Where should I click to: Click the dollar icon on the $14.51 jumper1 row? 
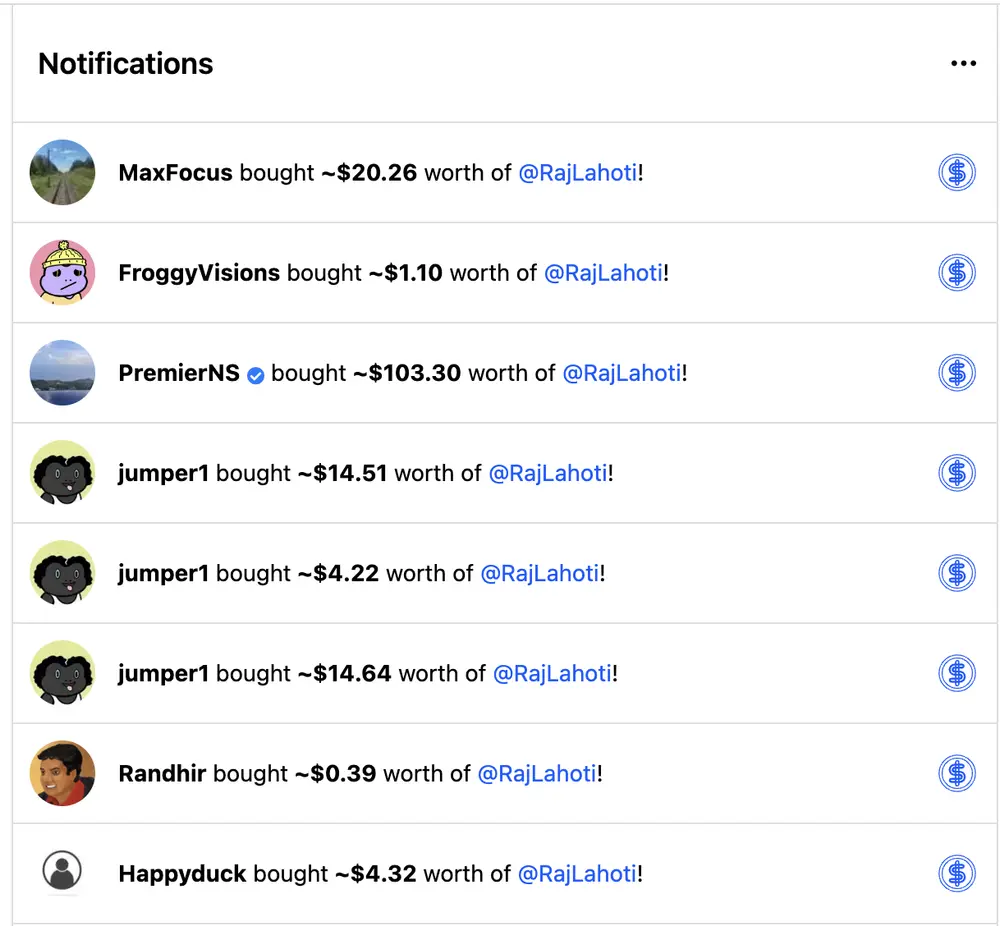point(957,472)
